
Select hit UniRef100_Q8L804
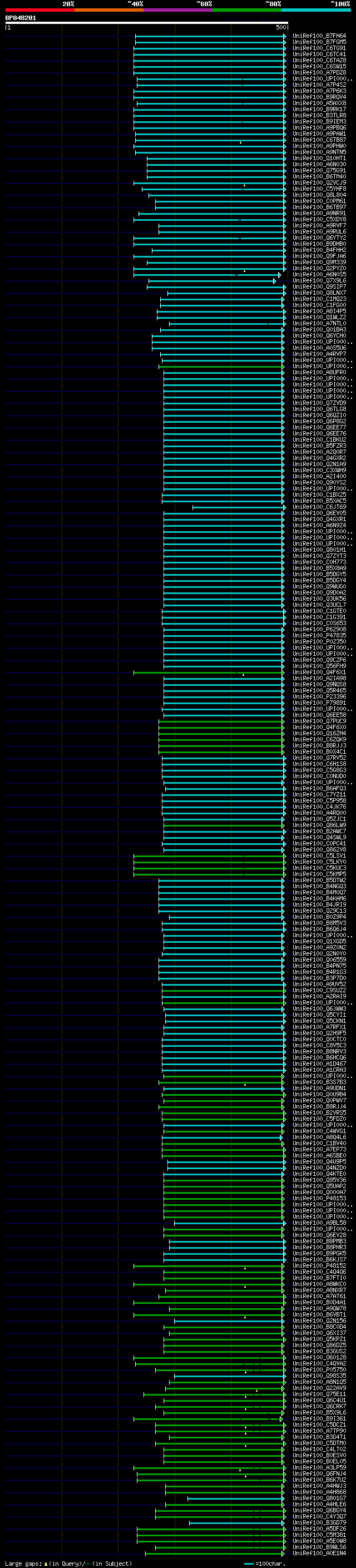click(x=319, y=195)
